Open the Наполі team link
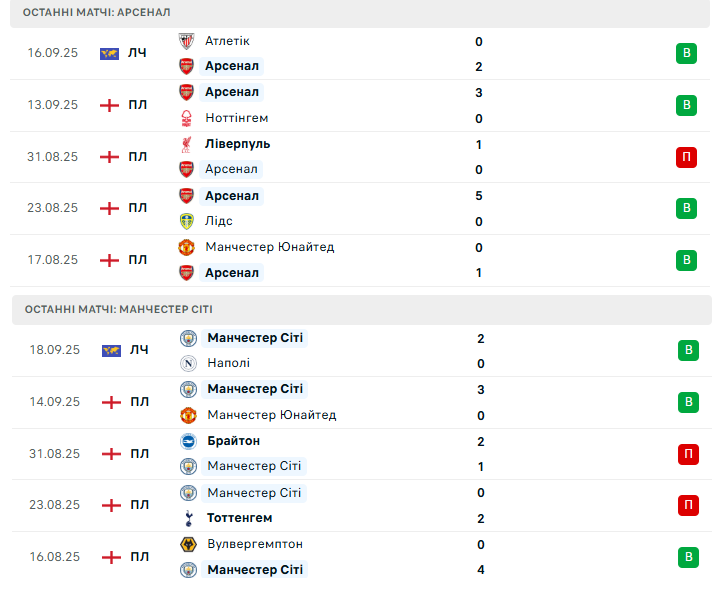This screenshot has height=591, width=717. 229,364
